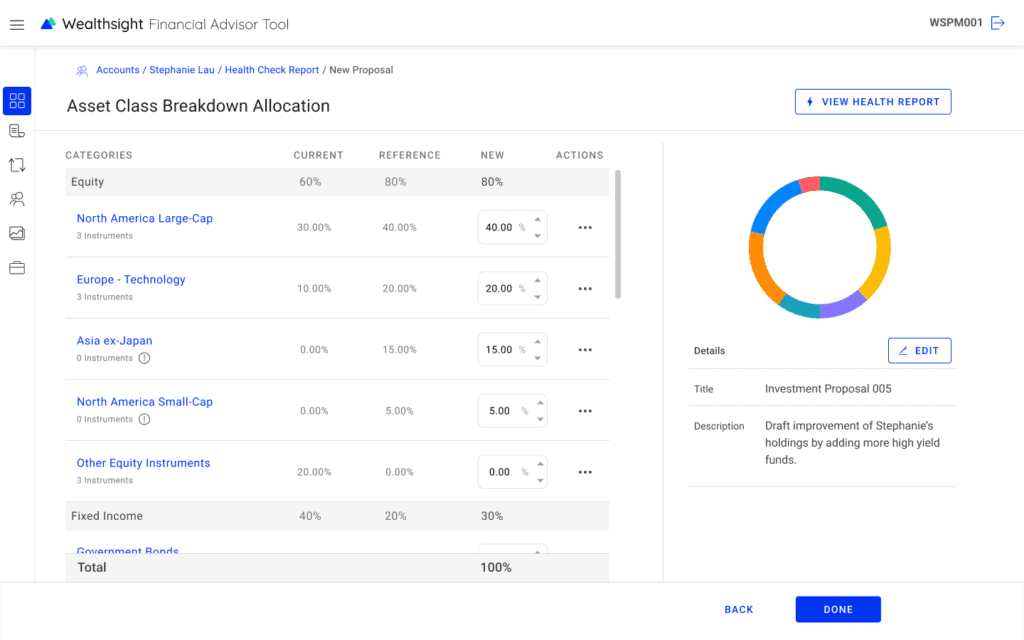Select the portfolio chart icon in sidebar
The image size is (1024, 640).
coord(16,232)
